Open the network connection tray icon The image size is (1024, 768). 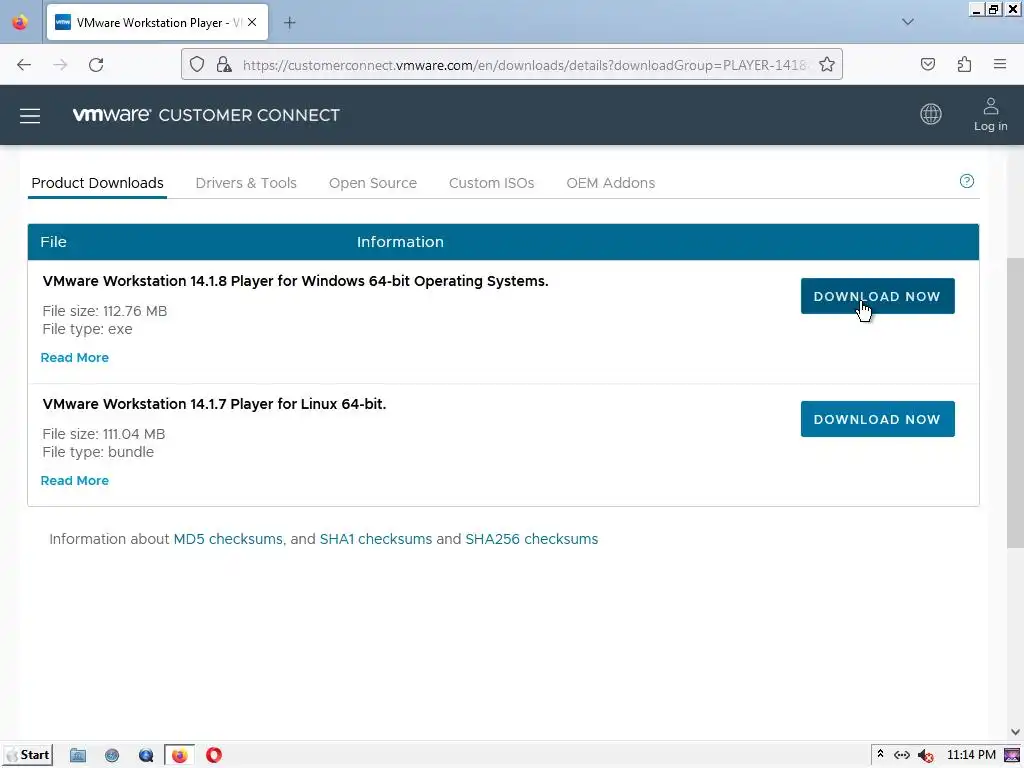(902, 756)
